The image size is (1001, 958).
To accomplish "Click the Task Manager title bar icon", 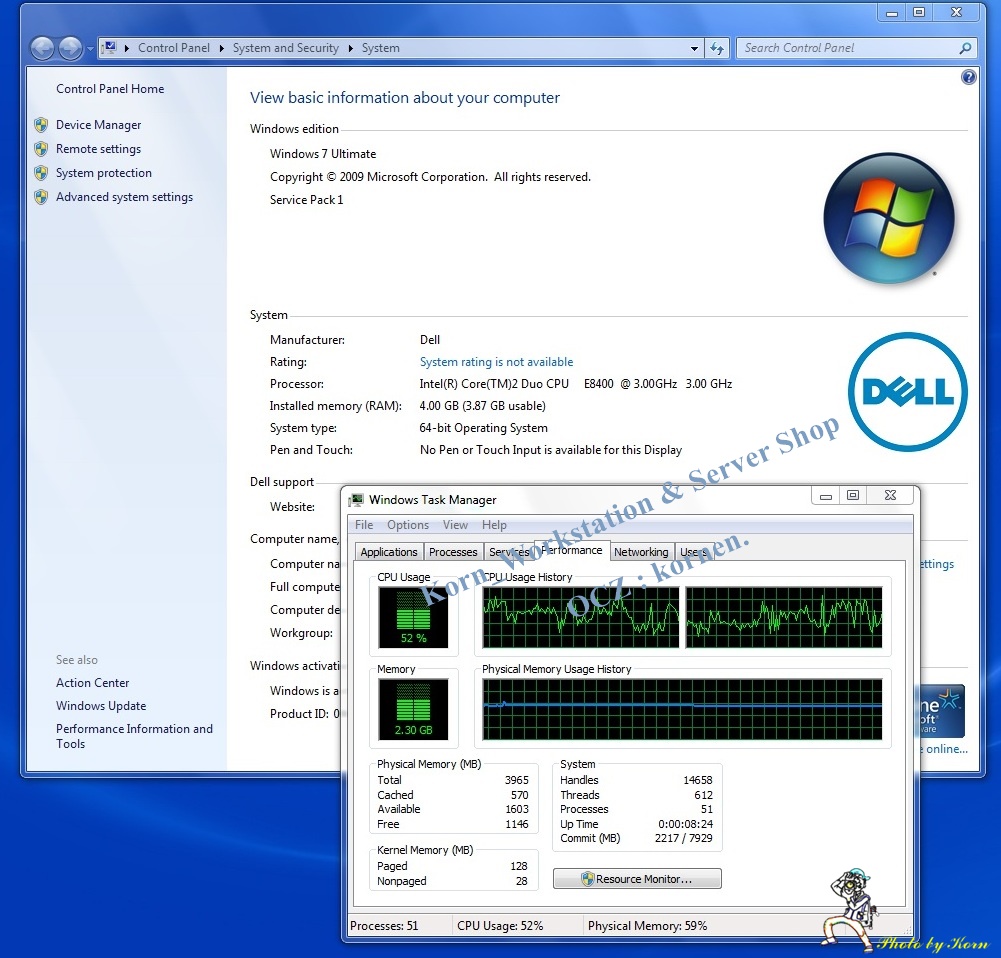I will 356,500.
